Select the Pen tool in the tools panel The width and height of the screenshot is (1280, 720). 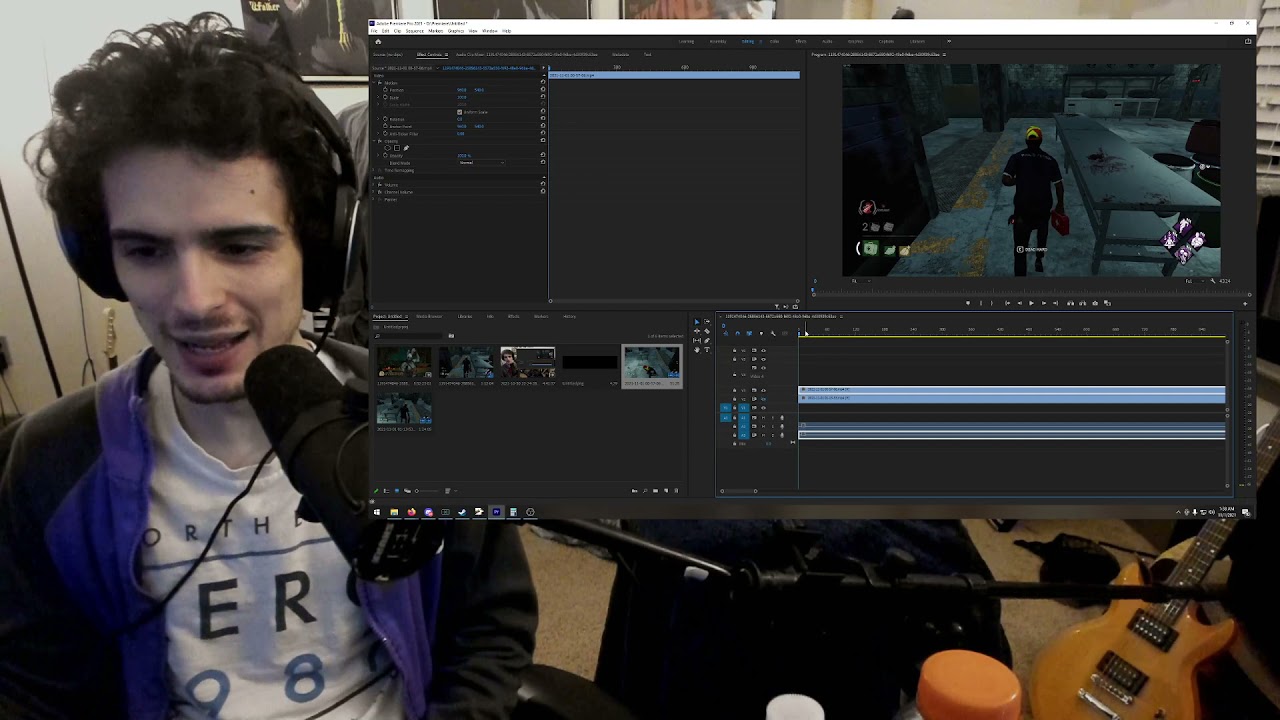(x=707, y=341)
